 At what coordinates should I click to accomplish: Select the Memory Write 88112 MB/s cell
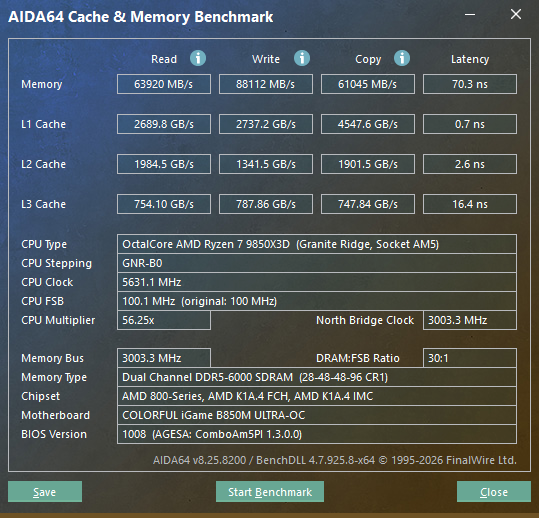[266, 84]
